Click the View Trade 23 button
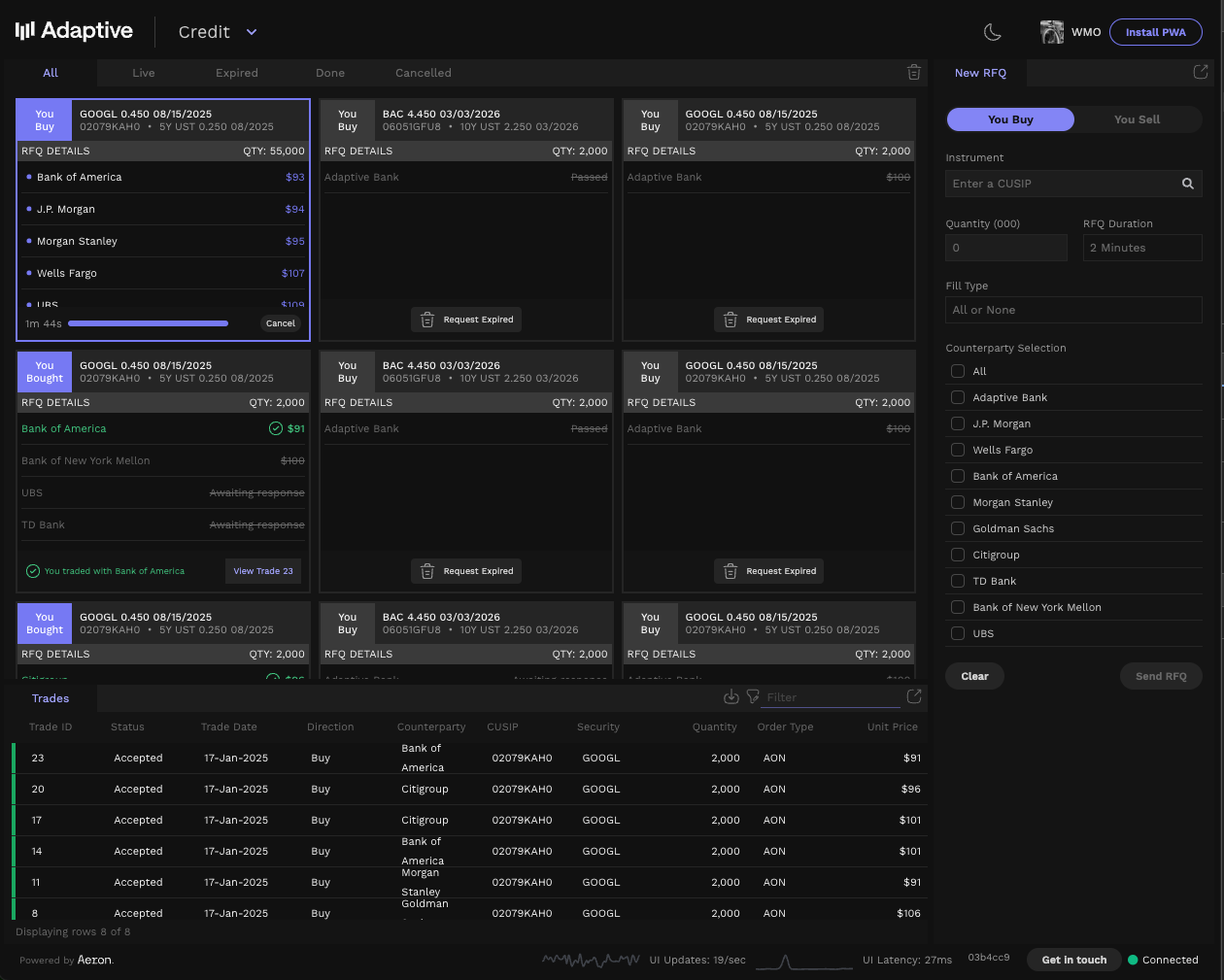Image resolution: width=1224 pixels, height=980 pixels. (262, 571)
